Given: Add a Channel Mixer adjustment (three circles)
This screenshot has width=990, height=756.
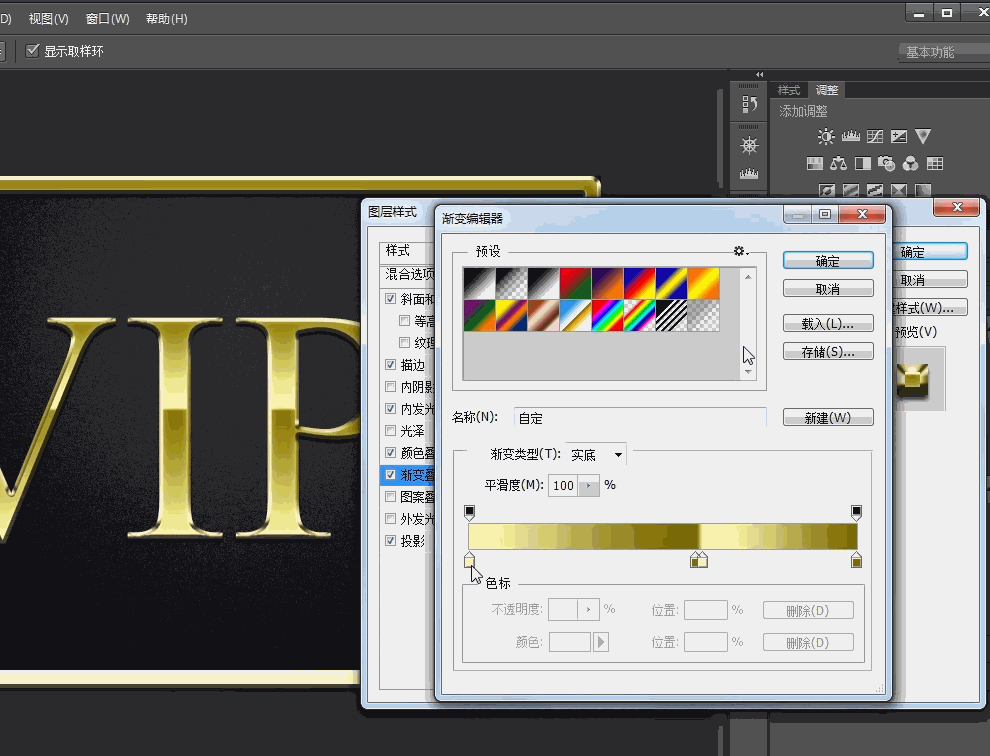Looking at the screenshot, I should coord(910,164).
